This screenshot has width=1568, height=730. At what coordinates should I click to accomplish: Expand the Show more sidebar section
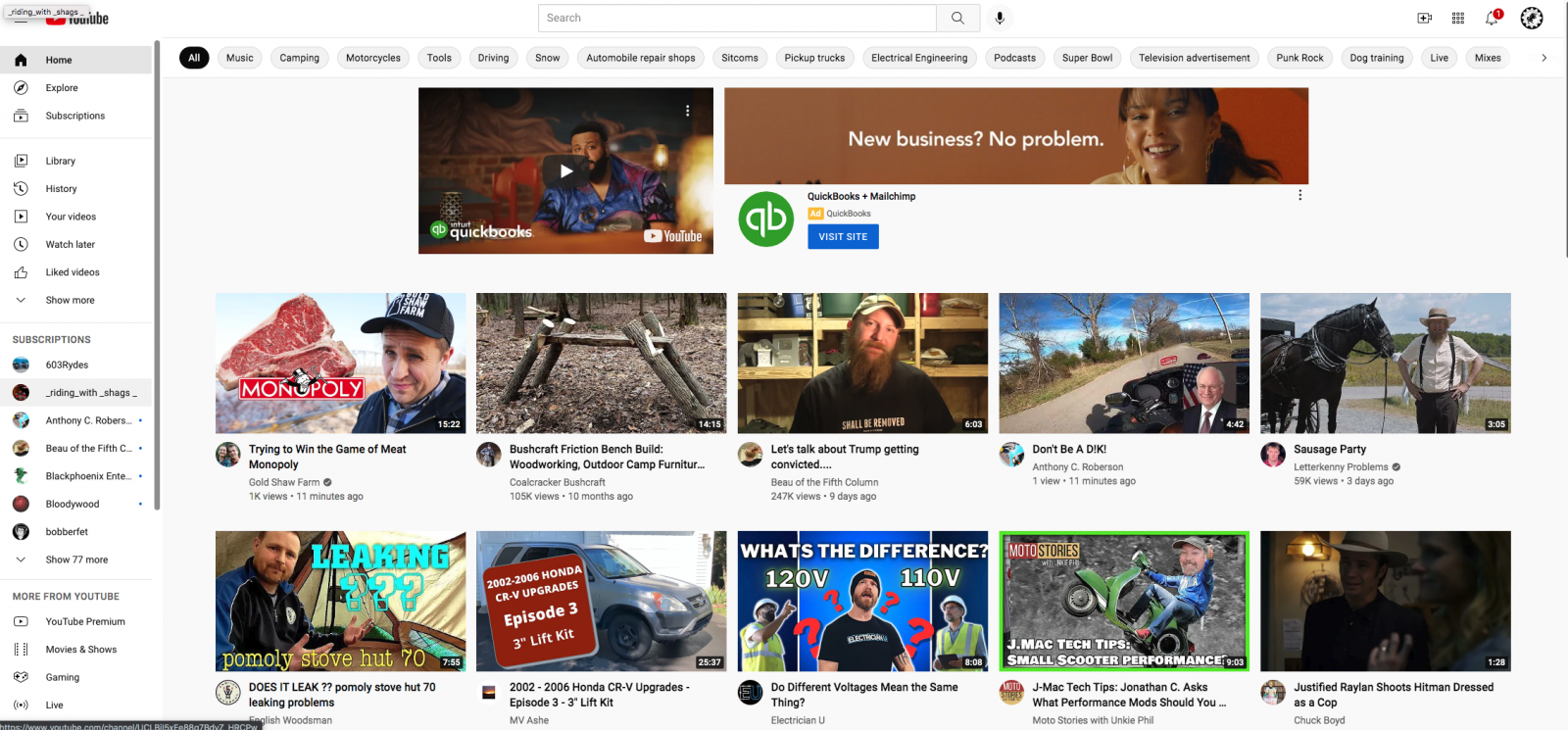click(70, 301)
